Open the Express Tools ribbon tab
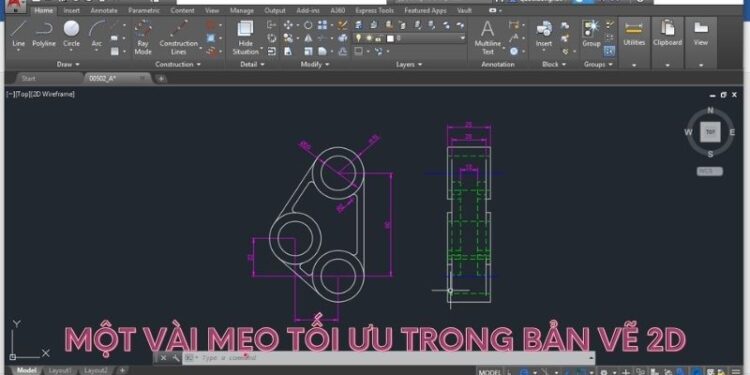 click(x=375, y=11)
